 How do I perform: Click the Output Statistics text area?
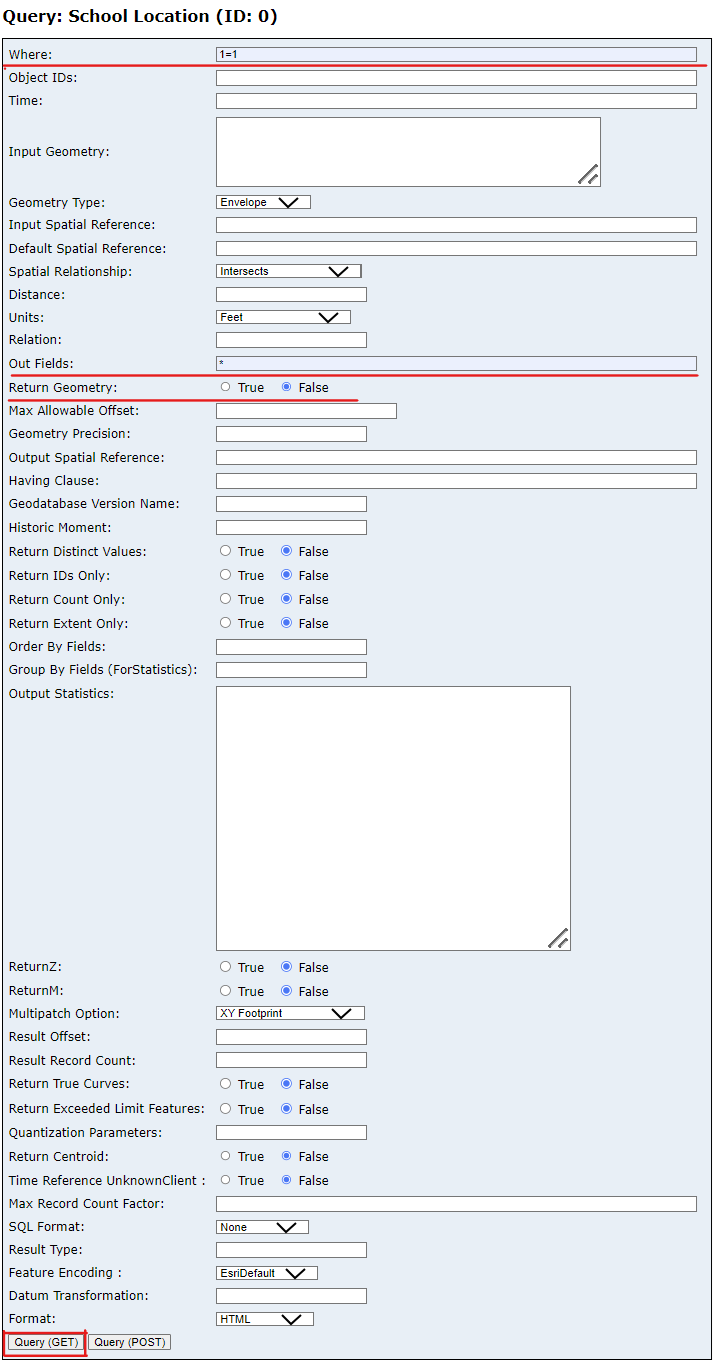click(393, 818)
